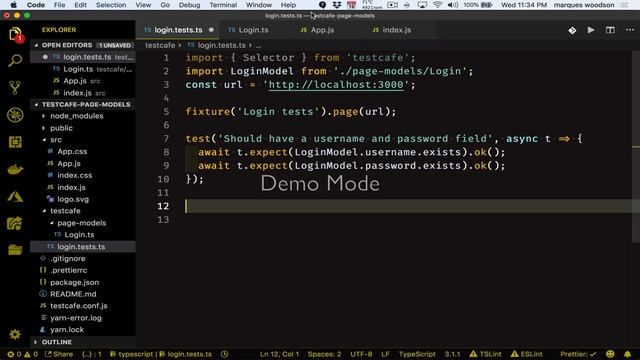This screenshot has width=640, height=360.
Task: Expand the Outline section
Action: coord(82,342)
